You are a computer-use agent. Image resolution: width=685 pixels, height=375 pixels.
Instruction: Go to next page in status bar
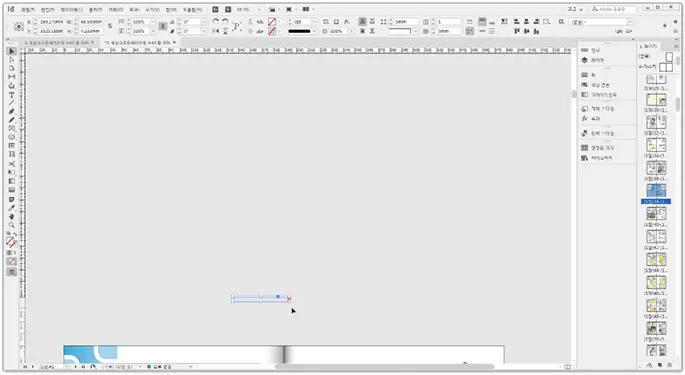[x=76, y=367]
